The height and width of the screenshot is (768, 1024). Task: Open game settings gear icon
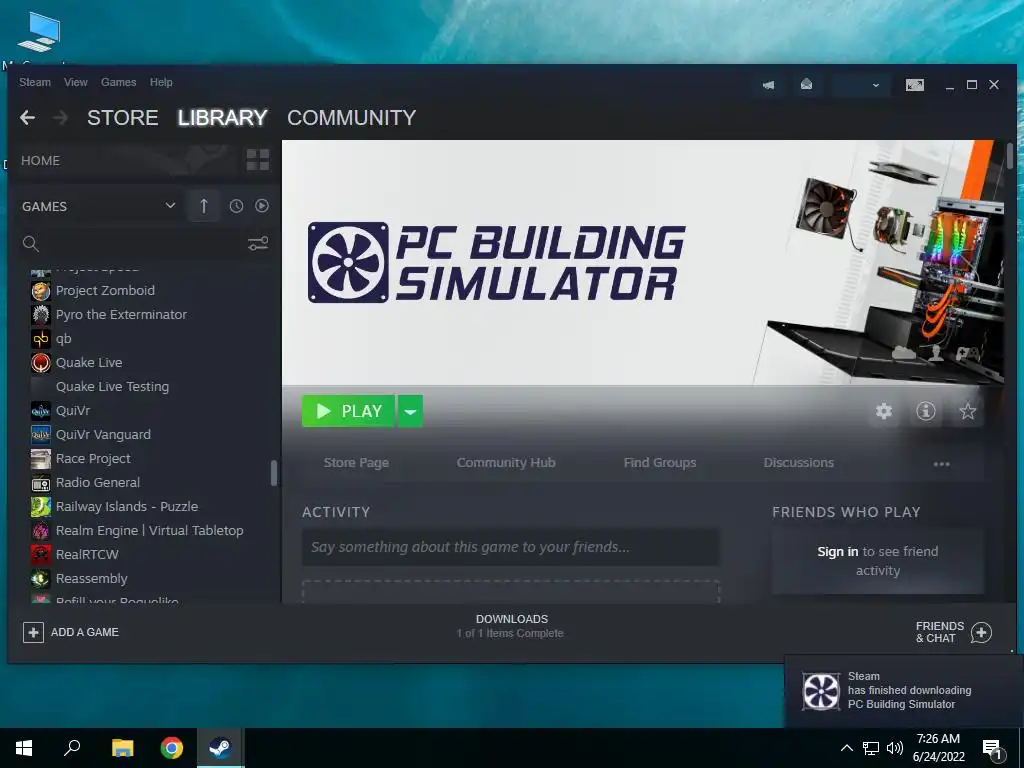[884, 411]
